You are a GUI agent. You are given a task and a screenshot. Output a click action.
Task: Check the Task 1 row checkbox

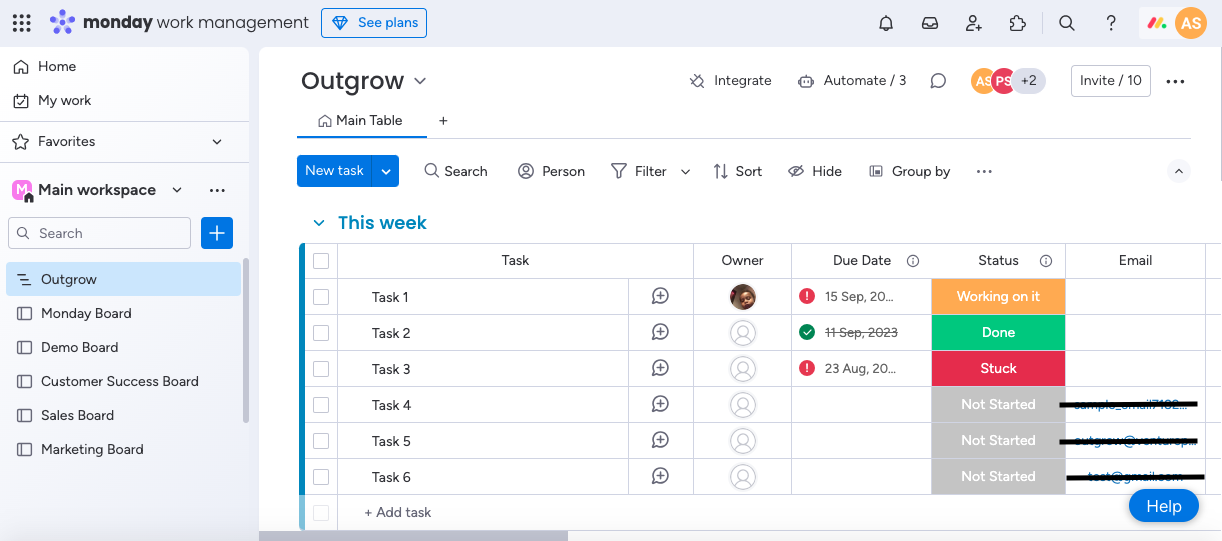tap(321, 297)
